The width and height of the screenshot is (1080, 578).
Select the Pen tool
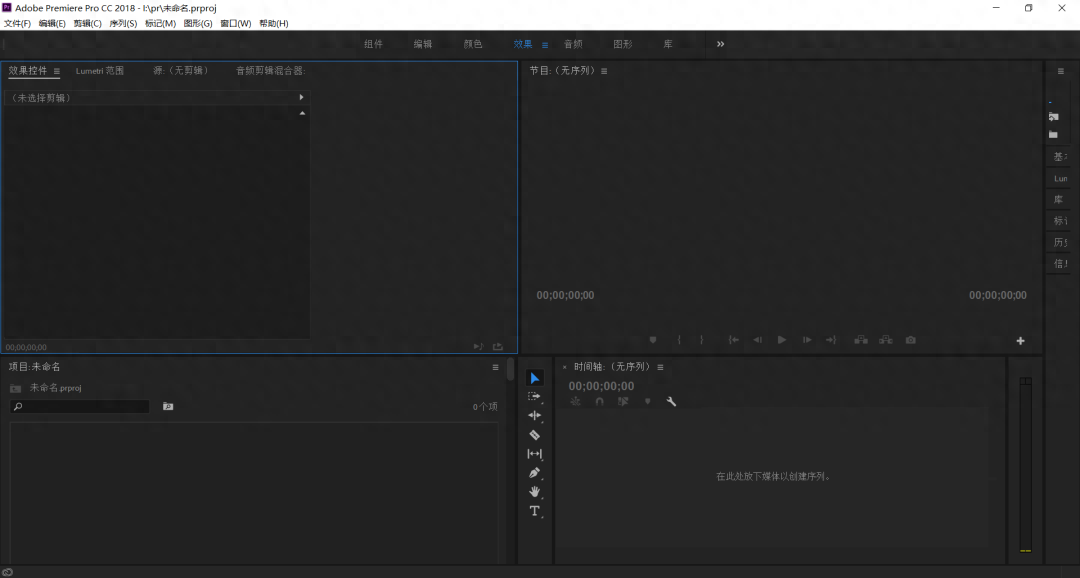point(534,473)
